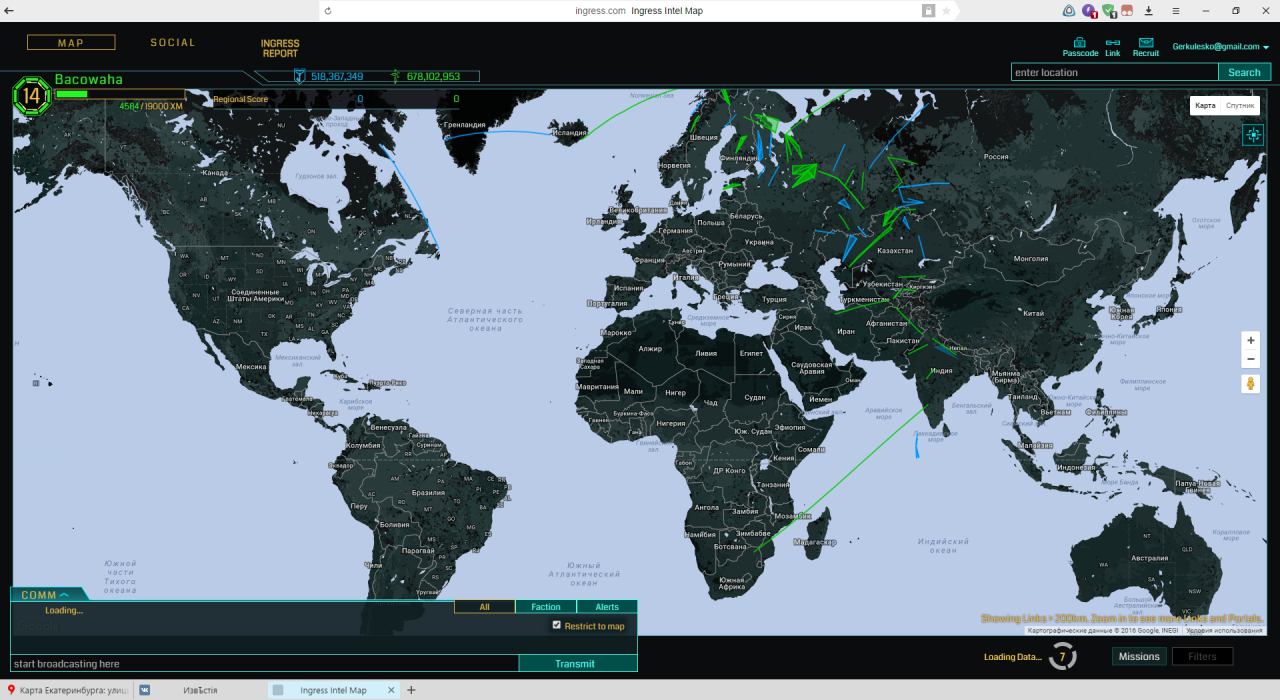Click the Монголия label on map
This screenshot has width=1280, height=700.
point(1031,259)
